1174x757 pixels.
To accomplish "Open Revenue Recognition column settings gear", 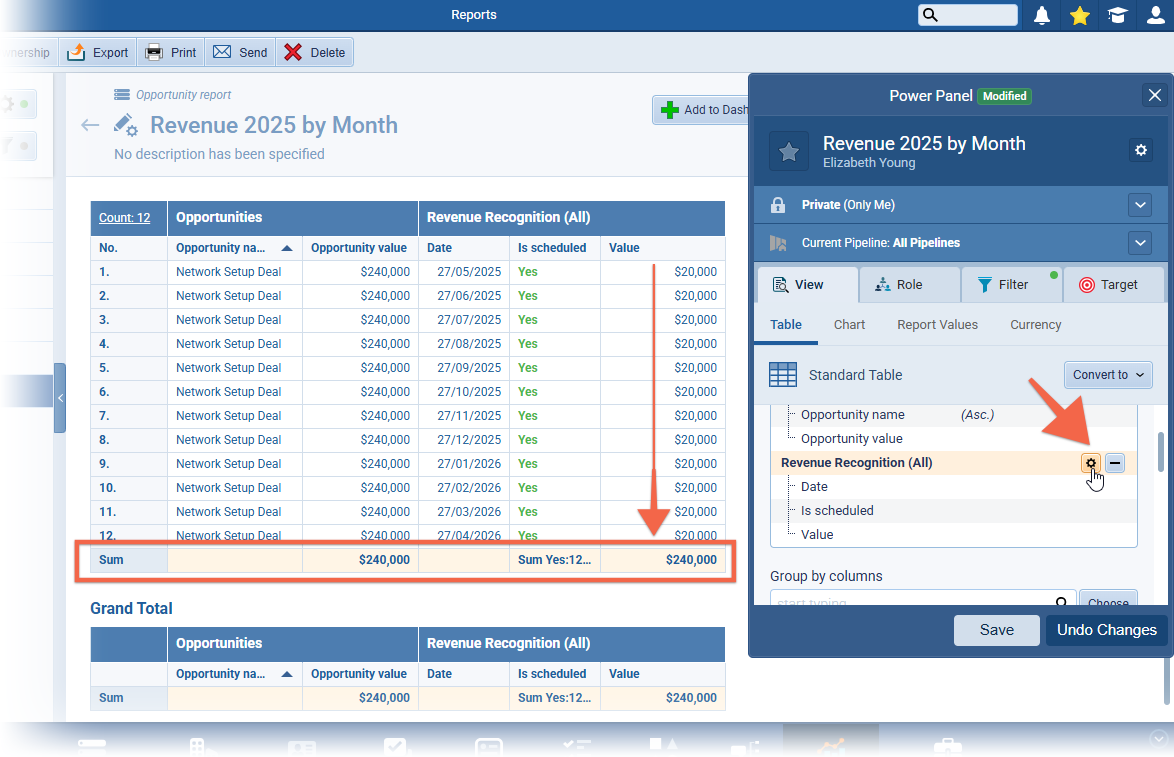I will click(1091, 463).
